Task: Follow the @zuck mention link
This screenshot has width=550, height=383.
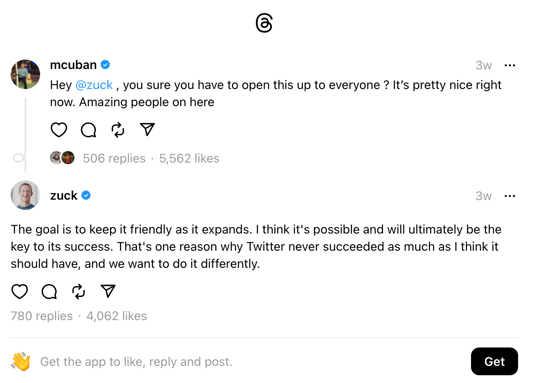Action: point(94,85)
